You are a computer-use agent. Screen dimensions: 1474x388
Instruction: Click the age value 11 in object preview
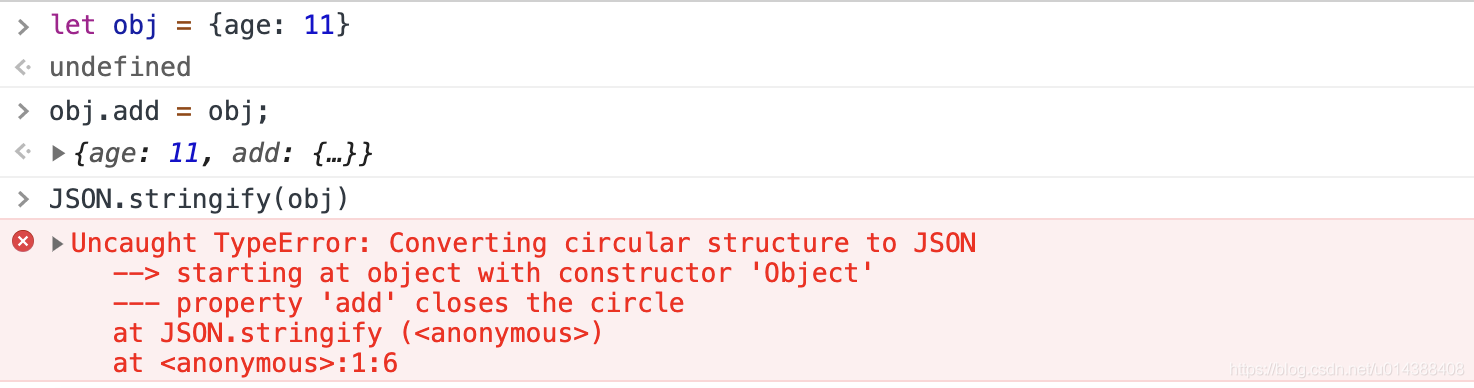pyautogui.click(x=184, y=154)
